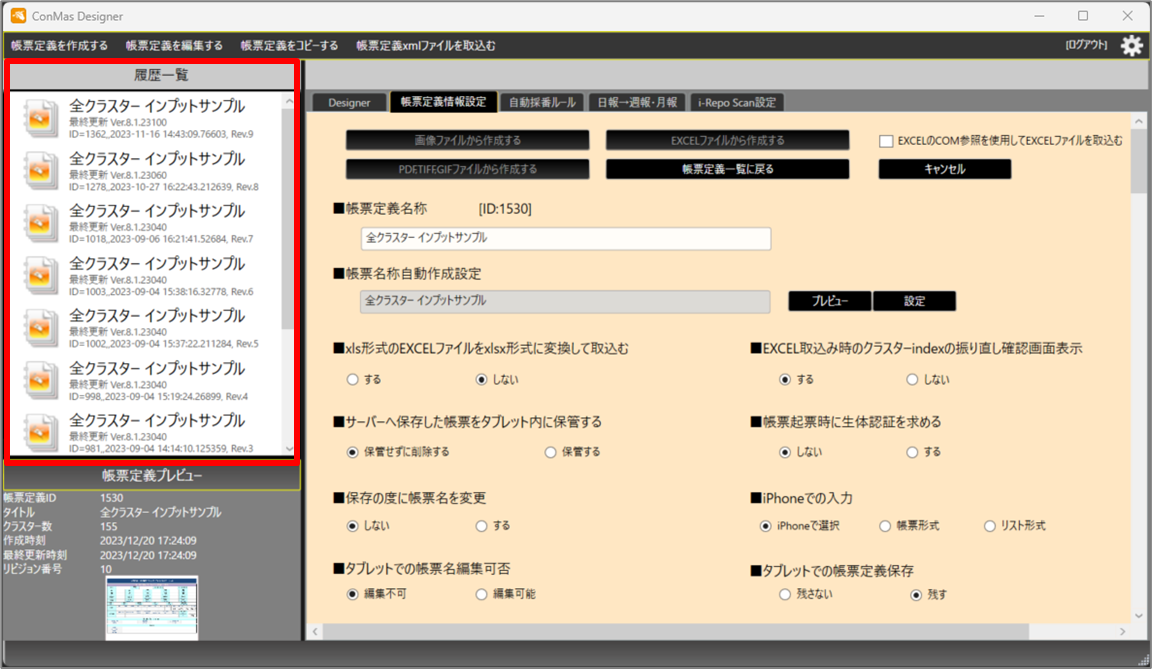Click the 帳票定義一覧に戻る button
This screenshot has width=1152, height=669.
pos(727,169)
